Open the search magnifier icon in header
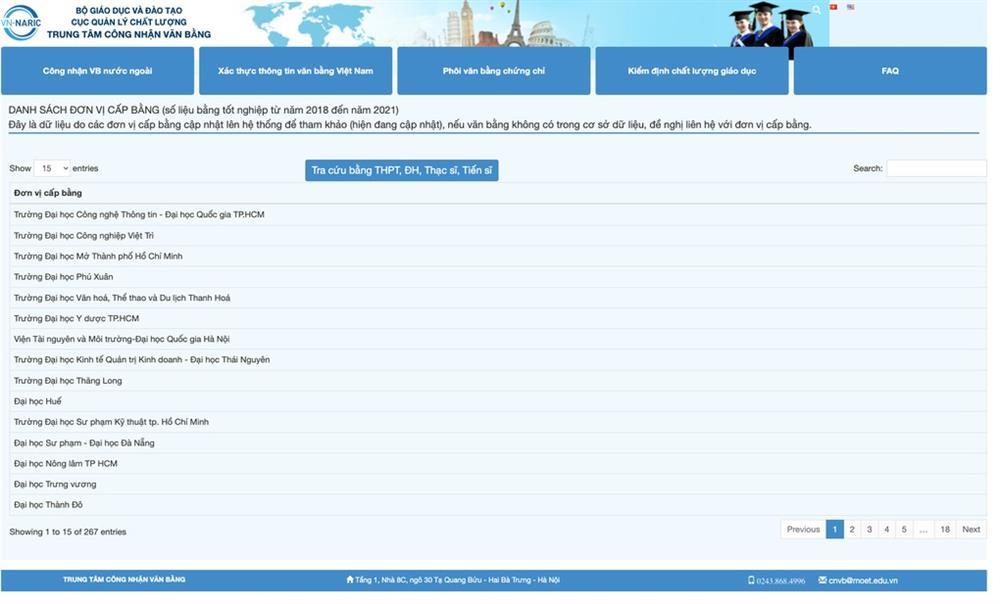This screenshot has width=1000, height=604. (816, 10)
